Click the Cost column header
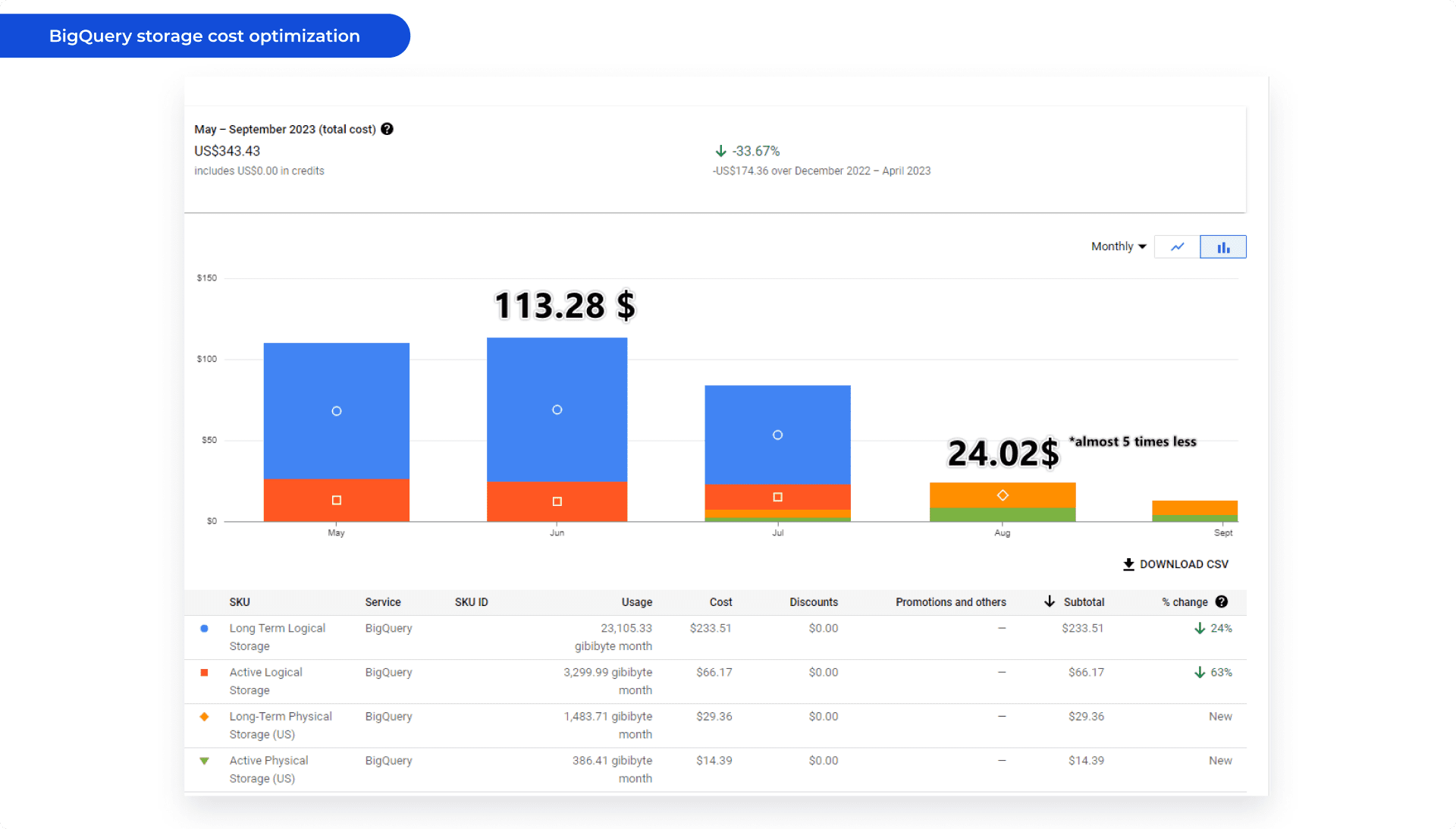The image size is (1456, 829). pos(721,602)
